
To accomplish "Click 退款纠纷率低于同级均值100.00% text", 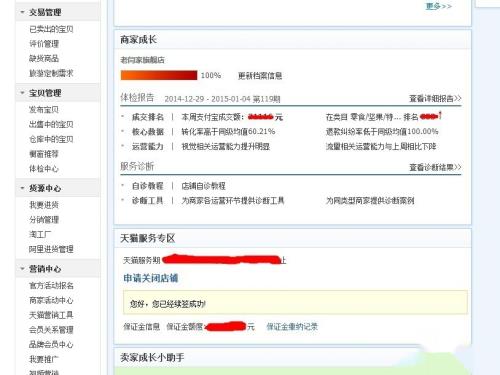I will pos(382,132).
